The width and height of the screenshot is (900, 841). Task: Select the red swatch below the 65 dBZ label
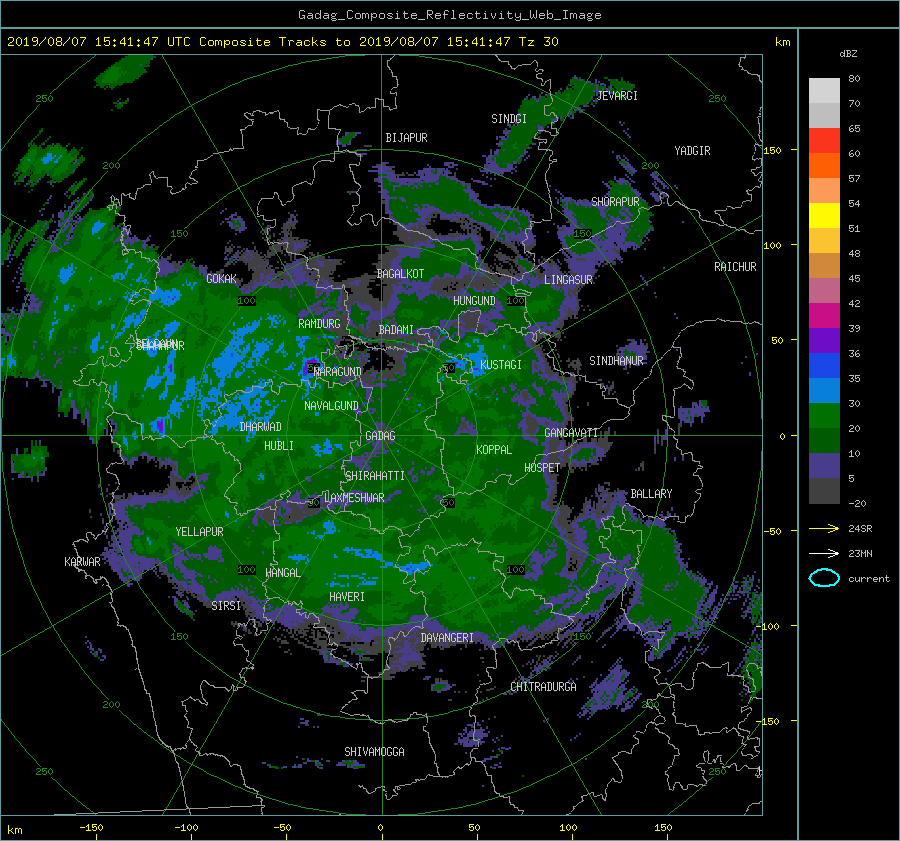tap(824, 140)
